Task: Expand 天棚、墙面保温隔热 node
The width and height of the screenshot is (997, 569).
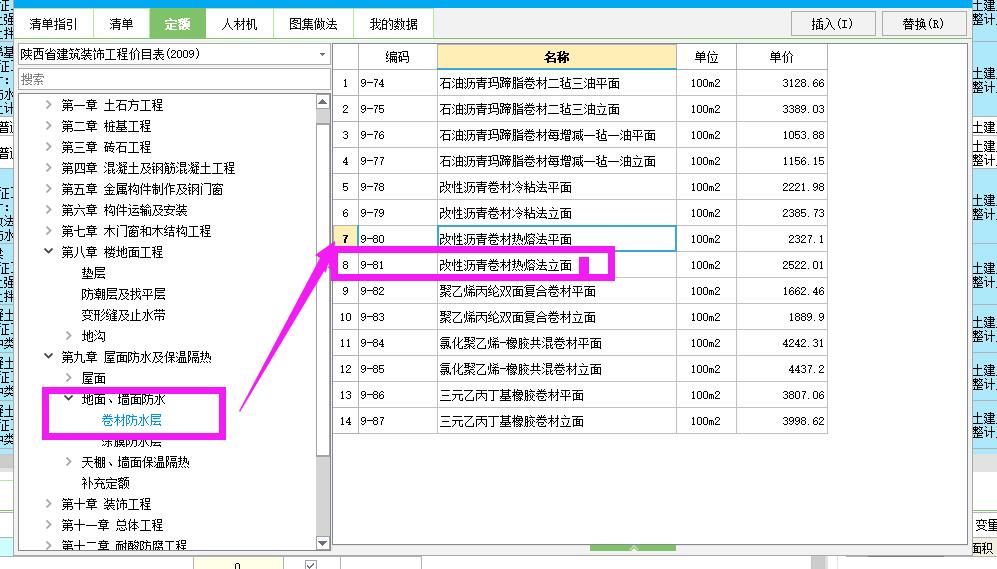Action: (69, 462)
